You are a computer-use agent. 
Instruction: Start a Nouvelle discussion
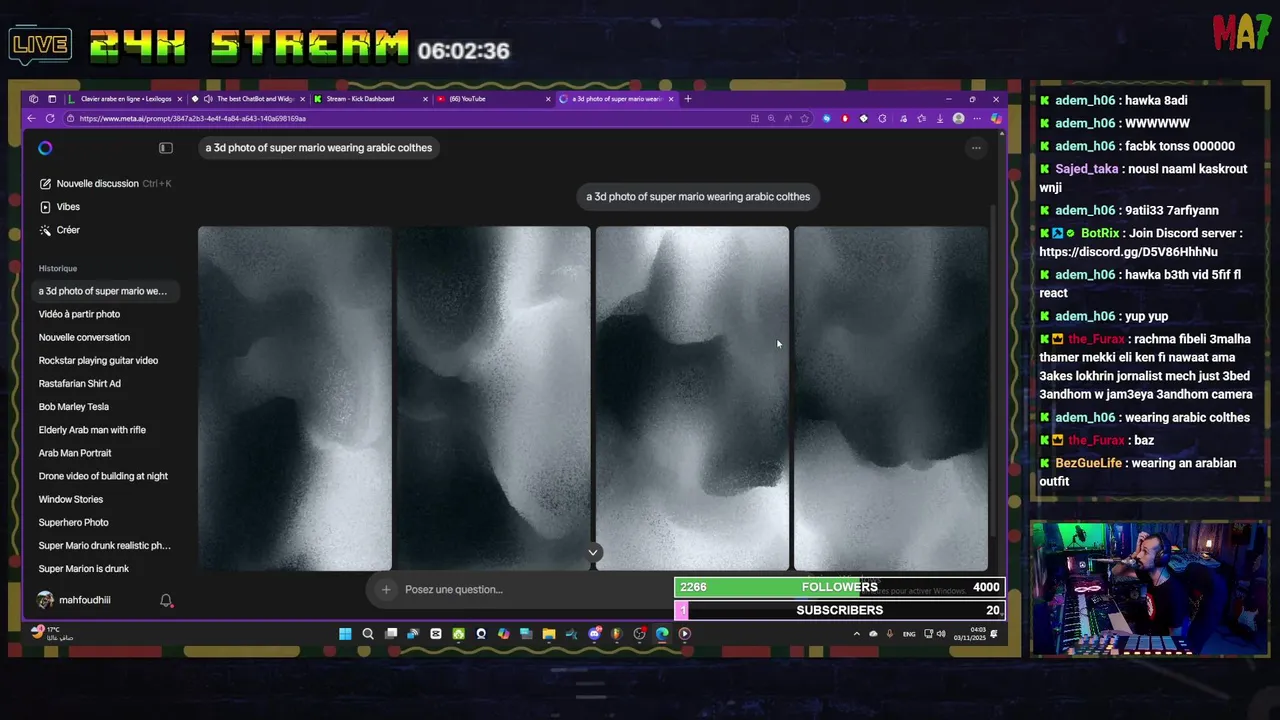tap(105, 184)
